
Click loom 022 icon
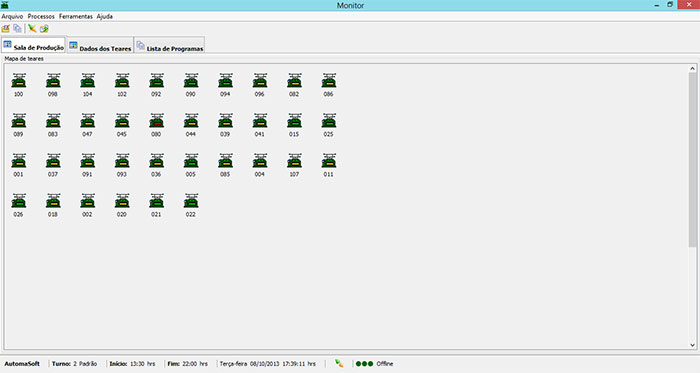tap(191, 201)
